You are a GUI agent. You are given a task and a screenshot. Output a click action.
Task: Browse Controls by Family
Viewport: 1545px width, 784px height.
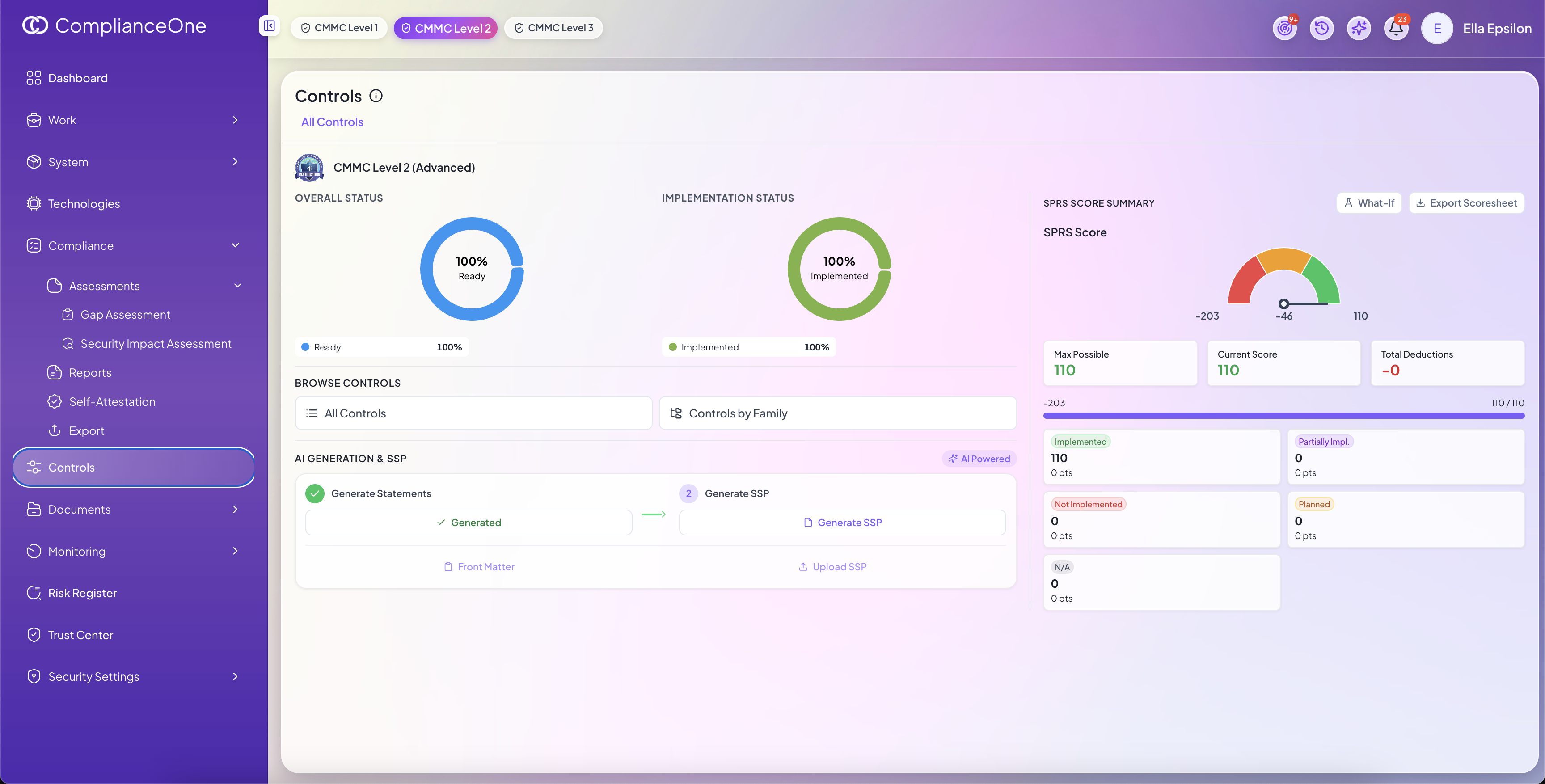838,413
